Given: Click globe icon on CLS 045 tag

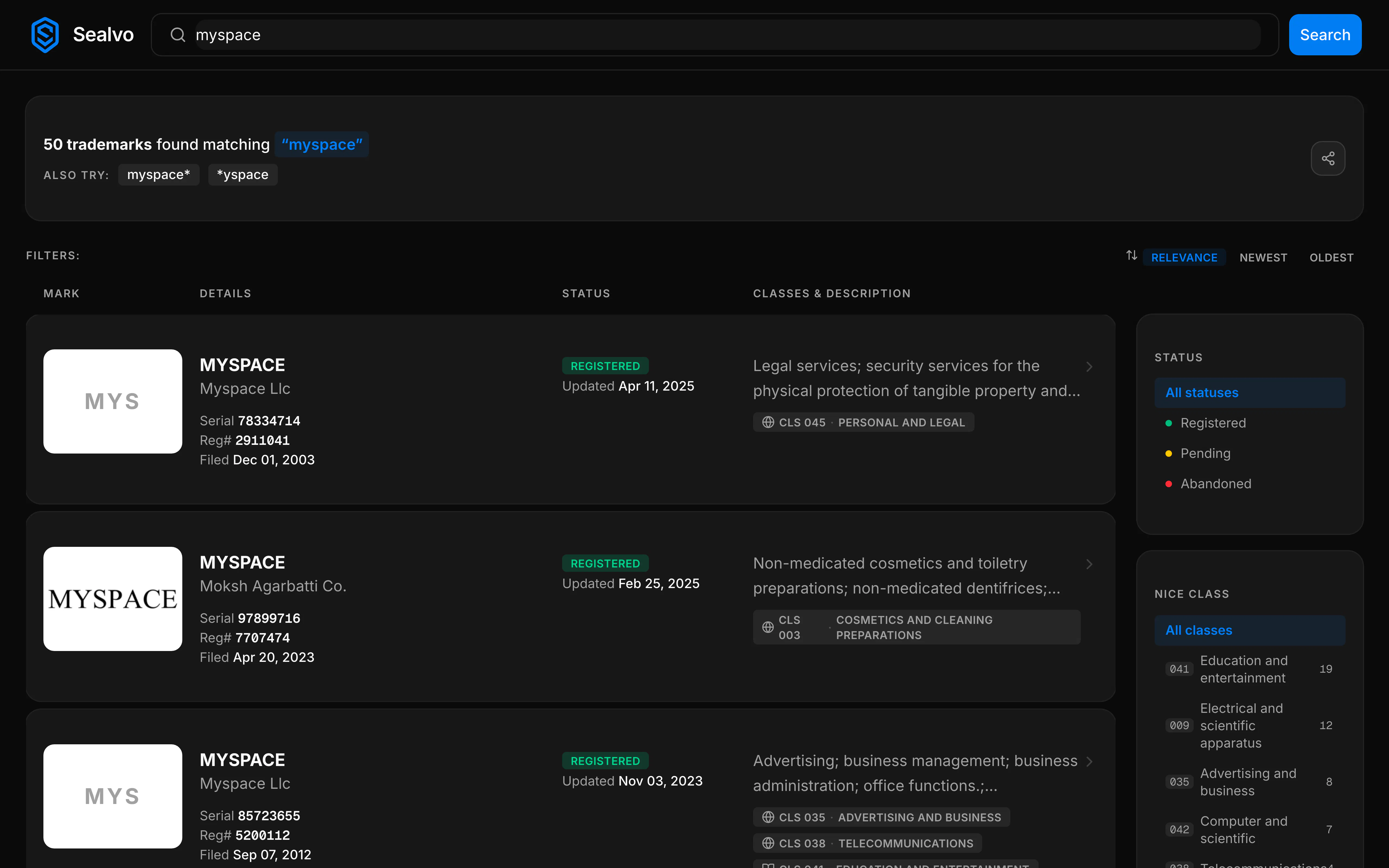Looking at the screenshot, I should point(768,423).
